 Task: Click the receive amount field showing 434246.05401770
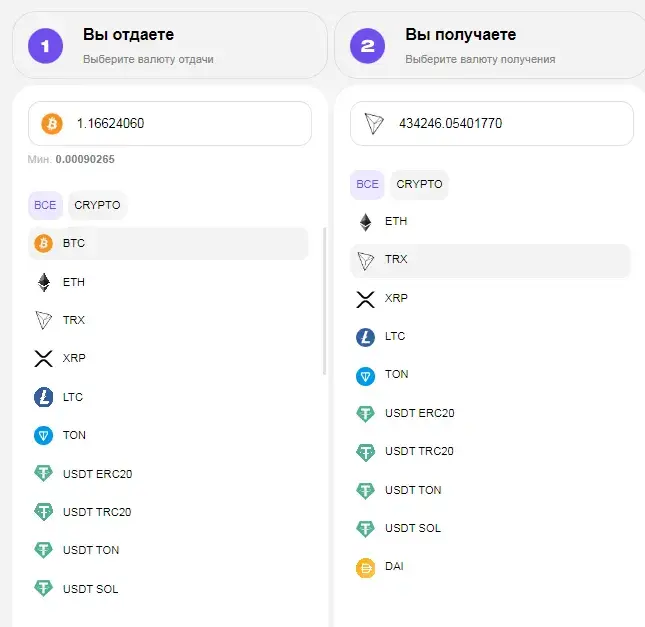[x=492, y=123]
